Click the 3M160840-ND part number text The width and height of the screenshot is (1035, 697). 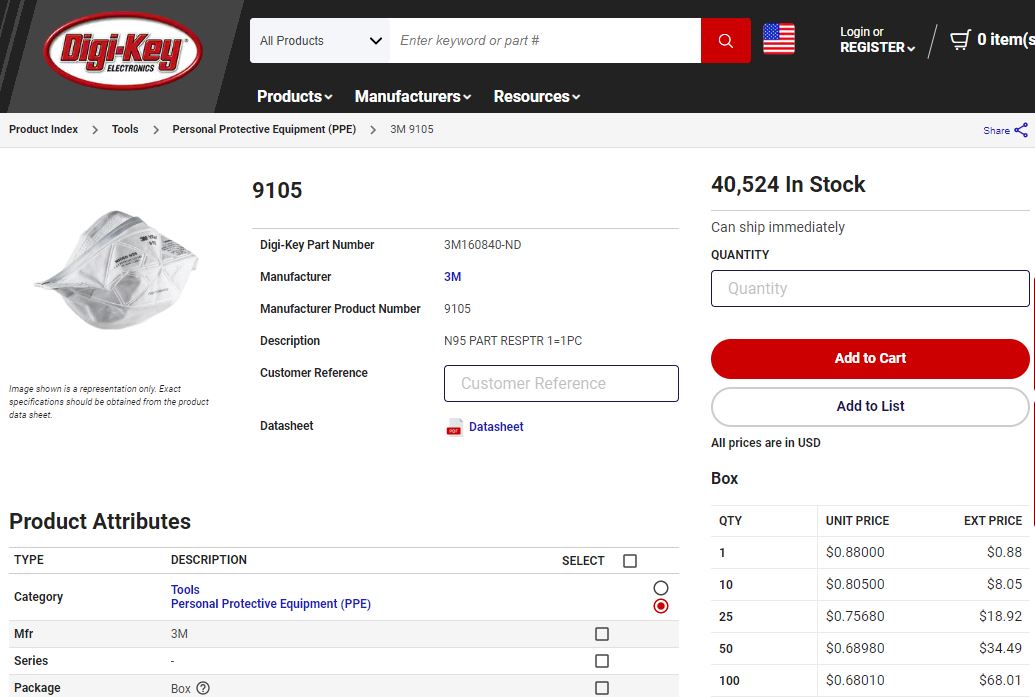point(483,245)
